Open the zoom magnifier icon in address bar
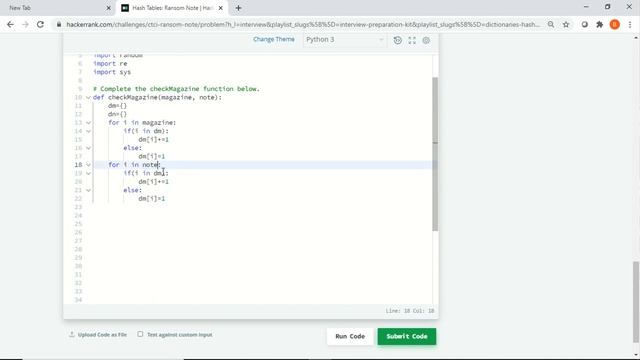Viewport: 640px width, 360px height. (x=551, y=24)
